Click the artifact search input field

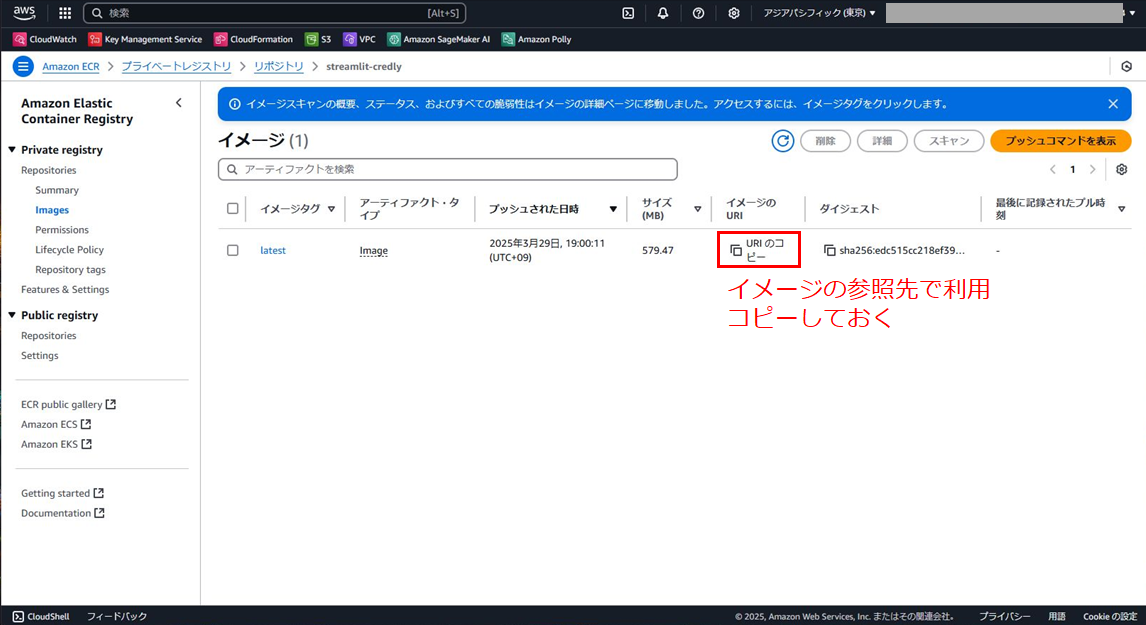point(446,169)
